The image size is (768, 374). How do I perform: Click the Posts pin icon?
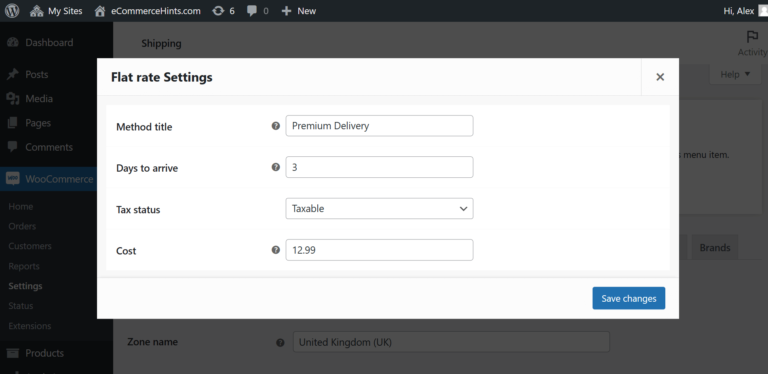click(13, 74)
